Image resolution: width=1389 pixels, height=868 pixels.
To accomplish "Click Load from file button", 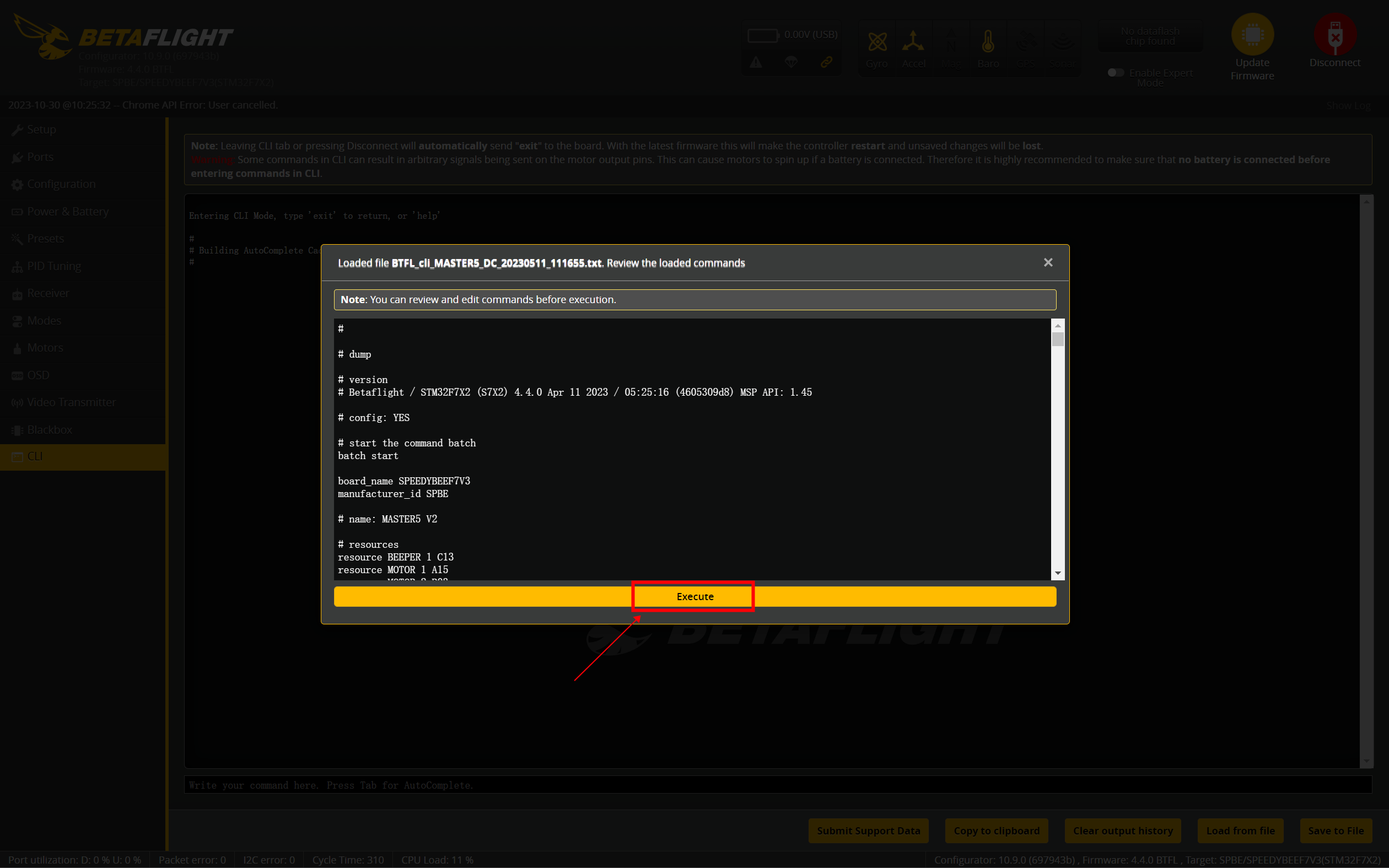I will [1240, 831].
